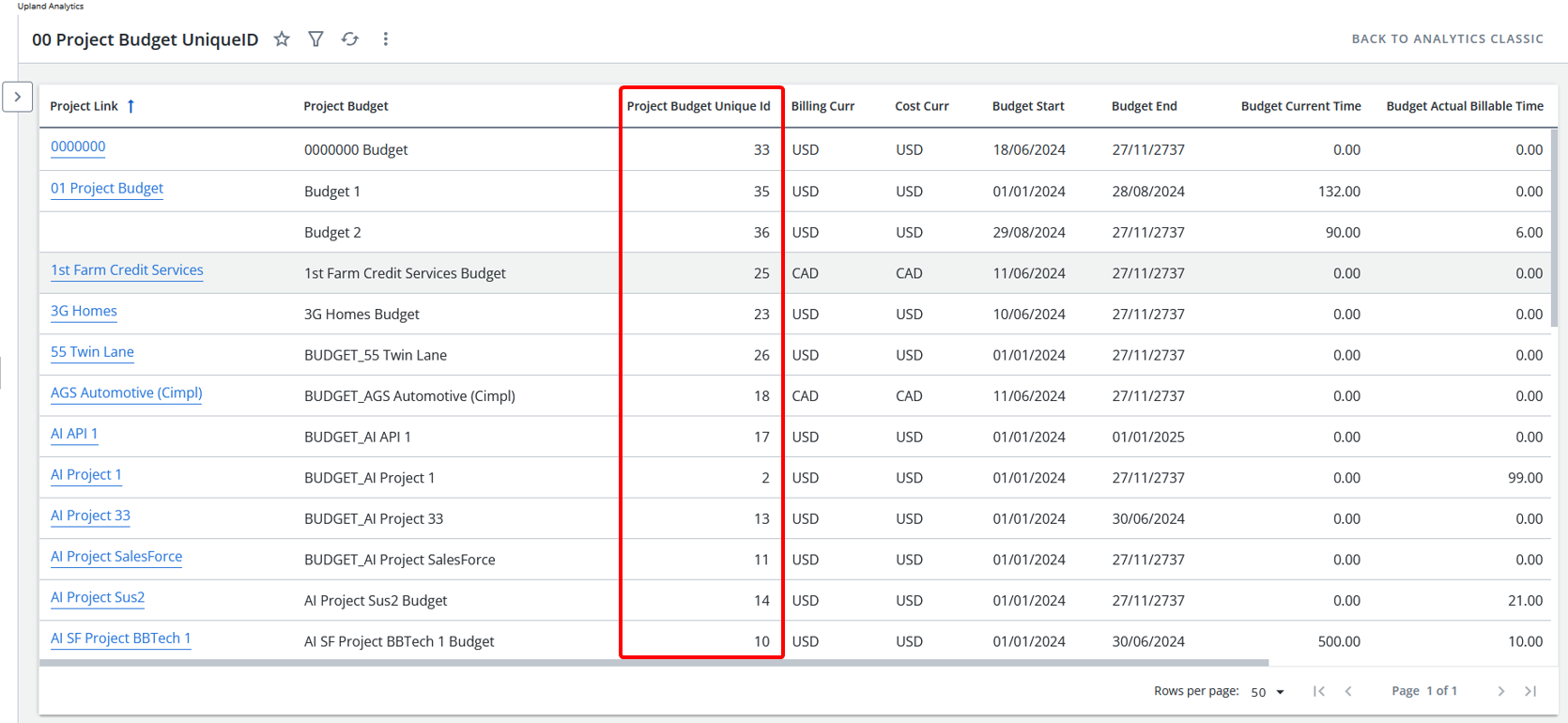The height and width of the screenshot is (723, 1568).
Task: Open Rows per page dropdown
Action: pos(1268,692)
